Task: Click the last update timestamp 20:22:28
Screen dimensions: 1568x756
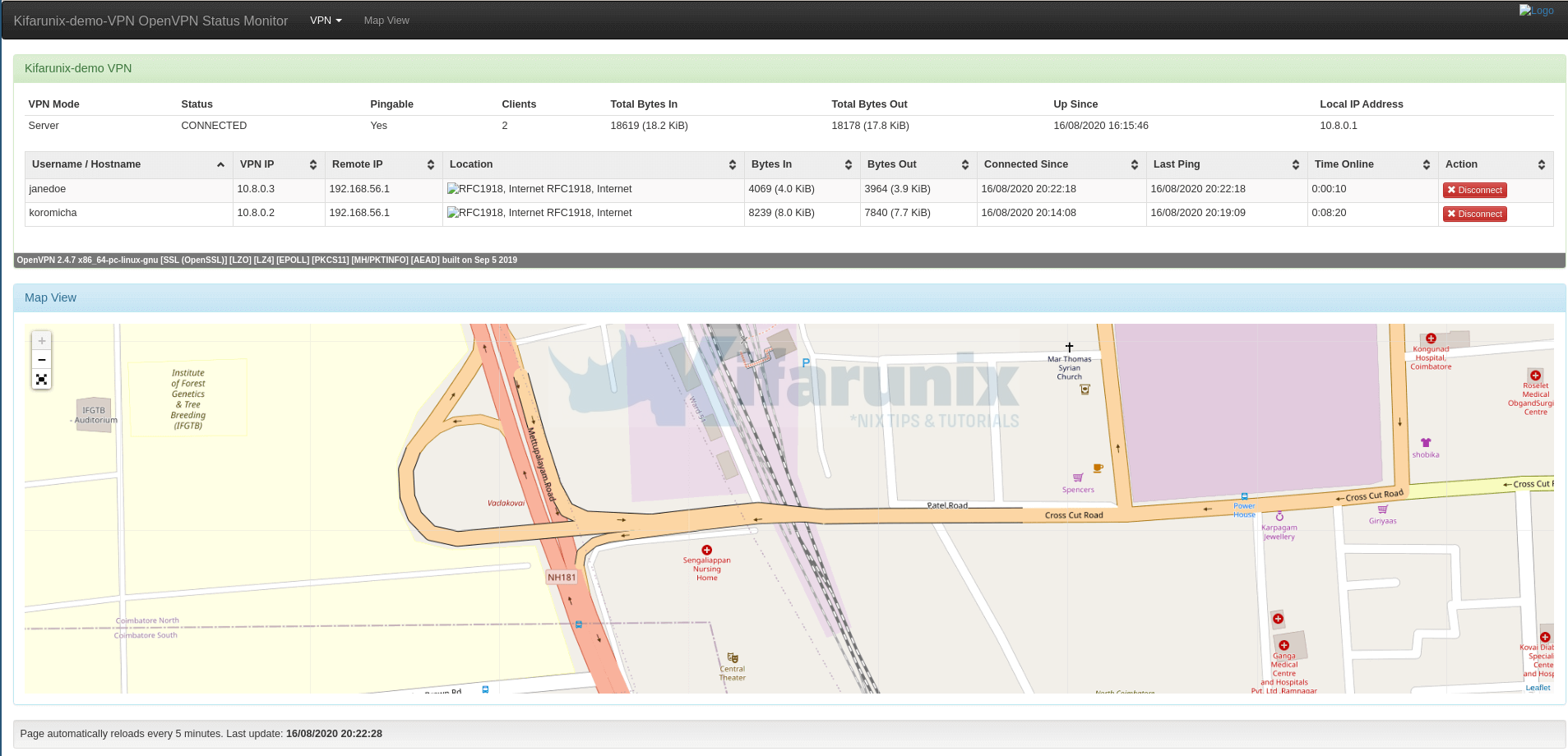Action: tap(334, 734)
